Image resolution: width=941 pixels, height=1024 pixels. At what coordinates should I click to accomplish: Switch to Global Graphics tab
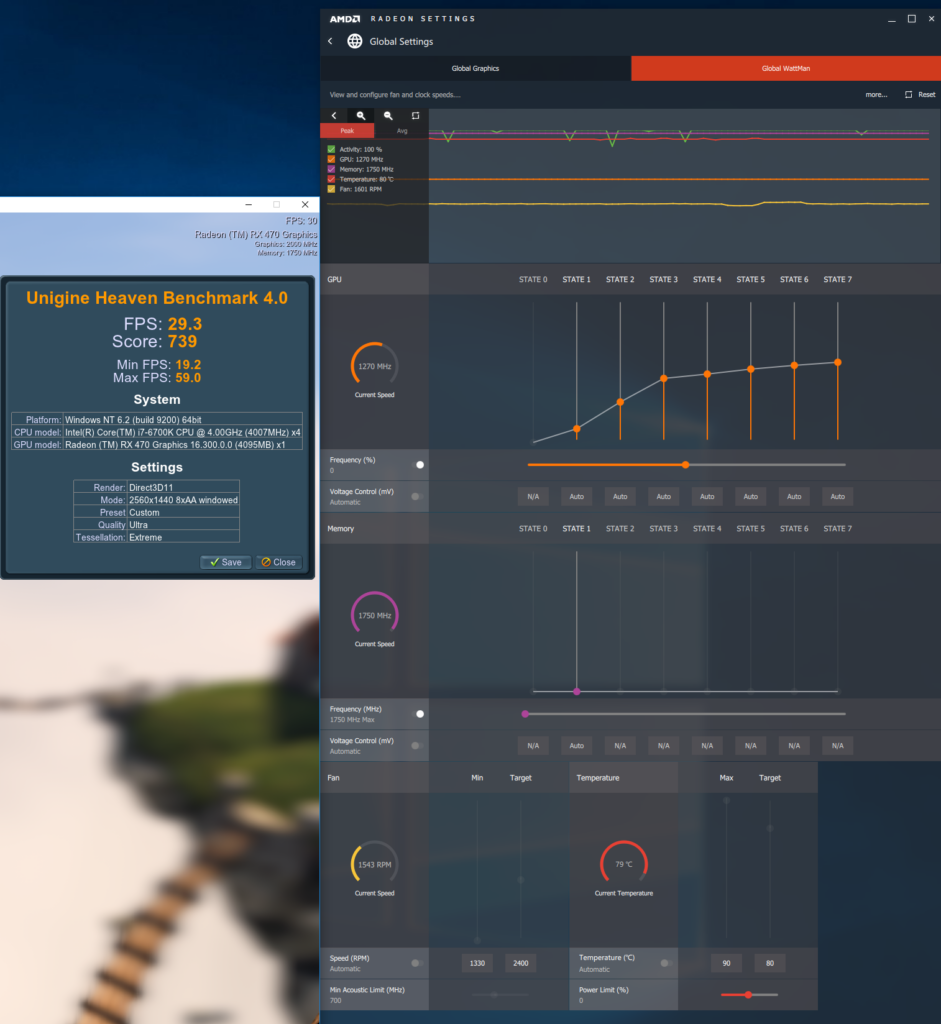point(475,68)
